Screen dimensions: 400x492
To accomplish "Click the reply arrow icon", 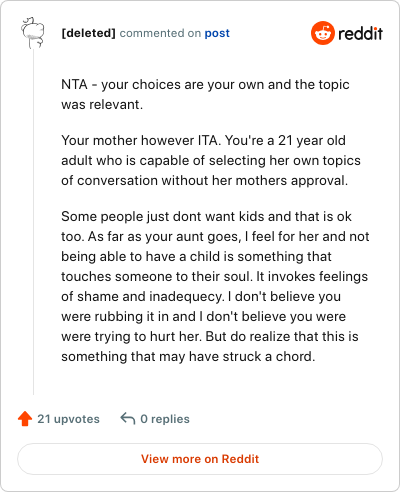I will 128,418.
